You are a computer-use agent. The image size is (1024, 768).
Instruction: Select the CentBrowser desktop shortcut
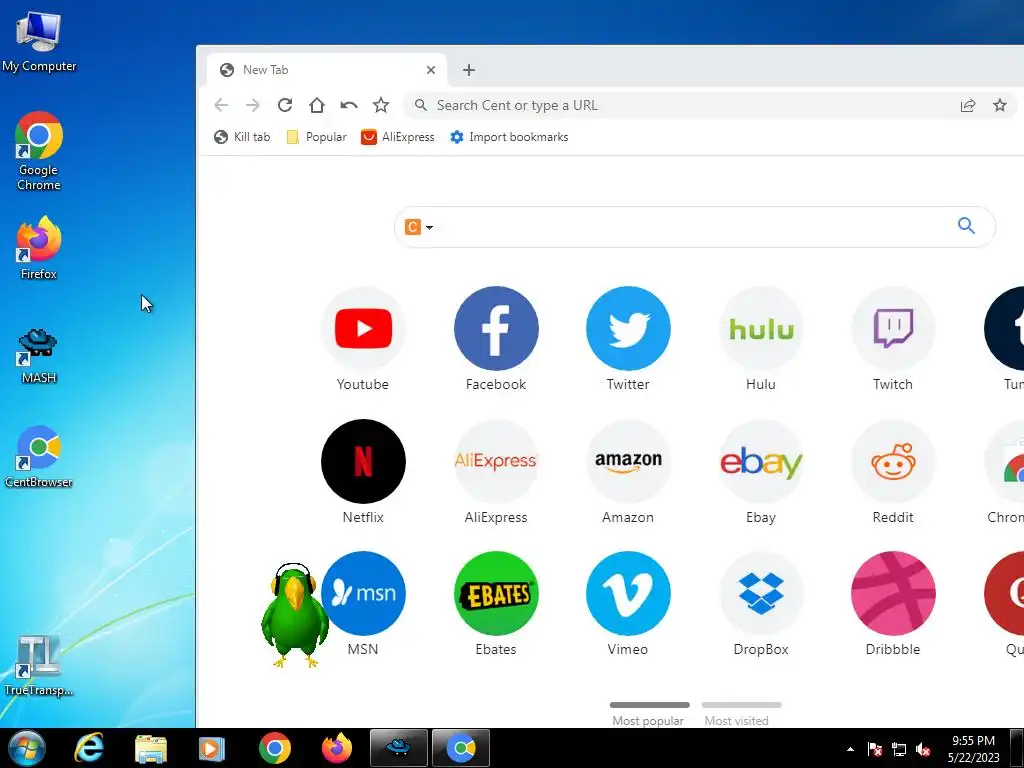coord(39,457)
